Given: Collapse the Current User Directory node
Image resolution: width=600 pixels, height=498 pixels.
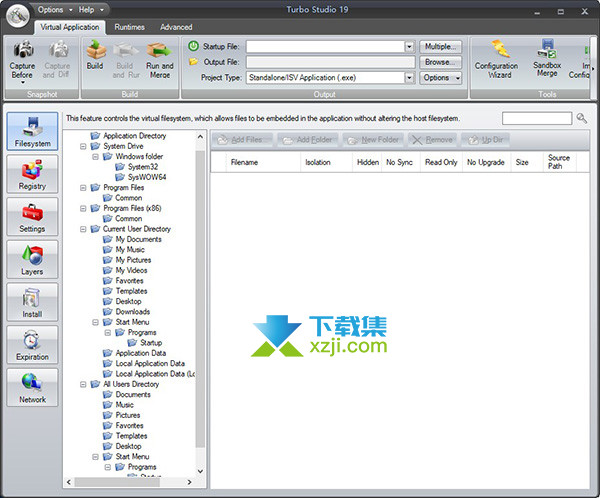Looking at the screenshot, I should click(x=83, y=229).
